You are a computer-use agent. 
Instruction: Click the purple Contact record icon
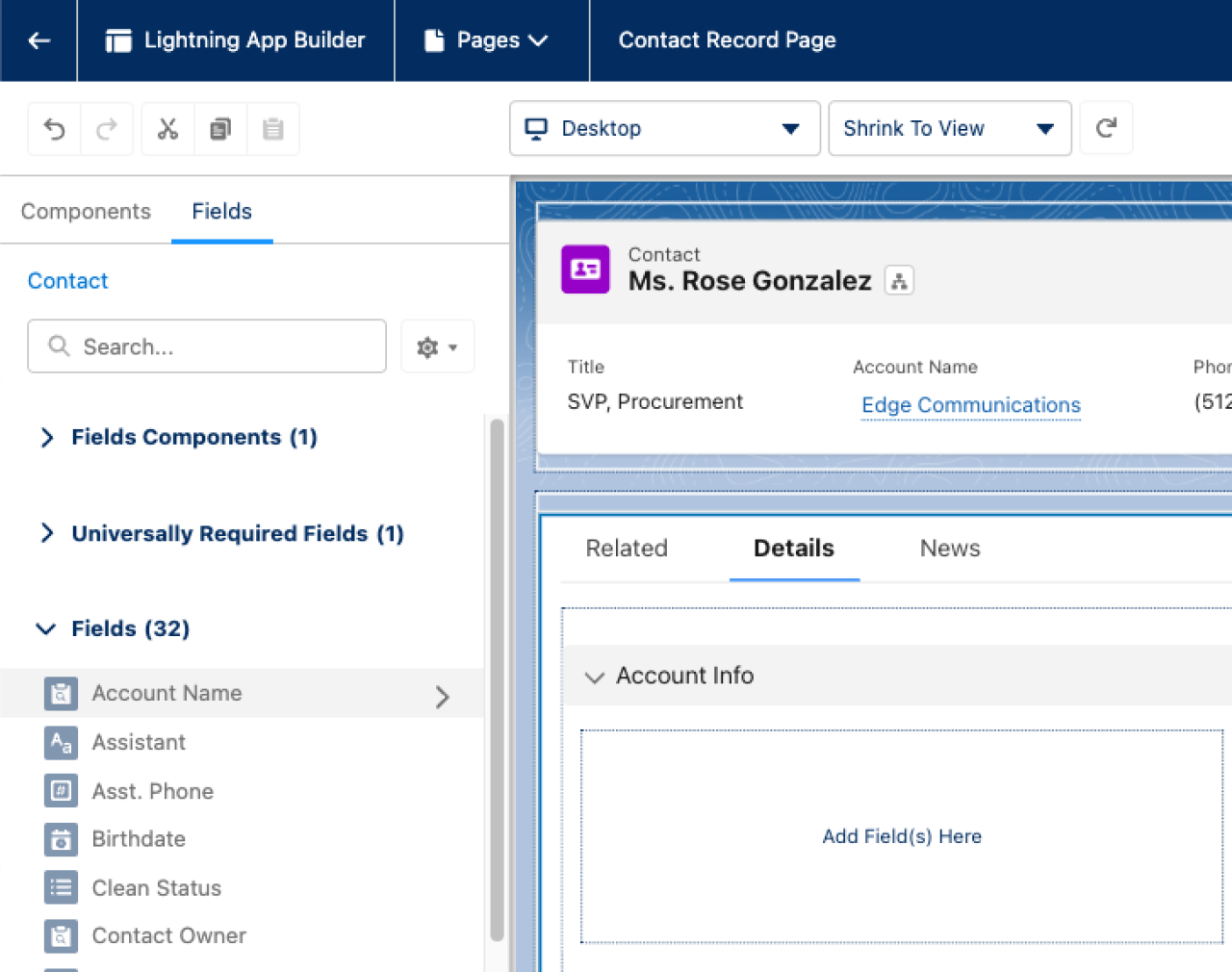(585, 269)
